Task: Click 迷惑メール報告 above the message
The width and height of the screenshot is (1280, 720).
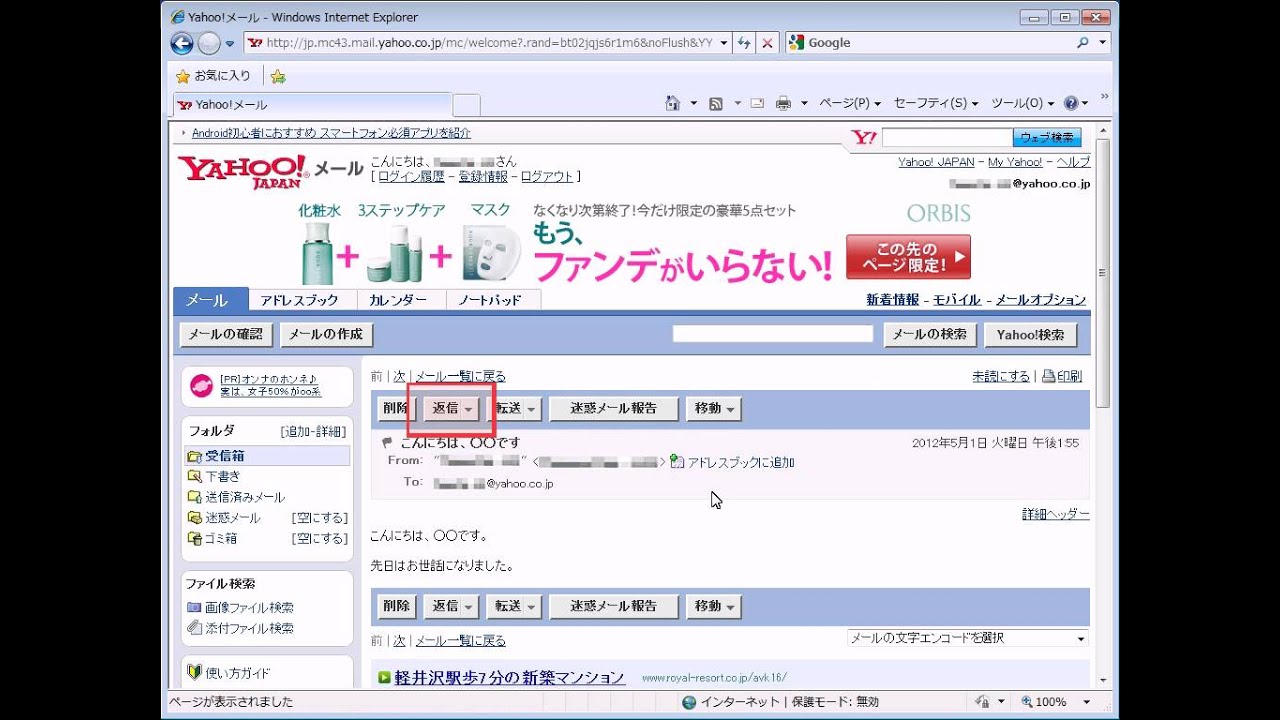Action: tap(614, 409)
